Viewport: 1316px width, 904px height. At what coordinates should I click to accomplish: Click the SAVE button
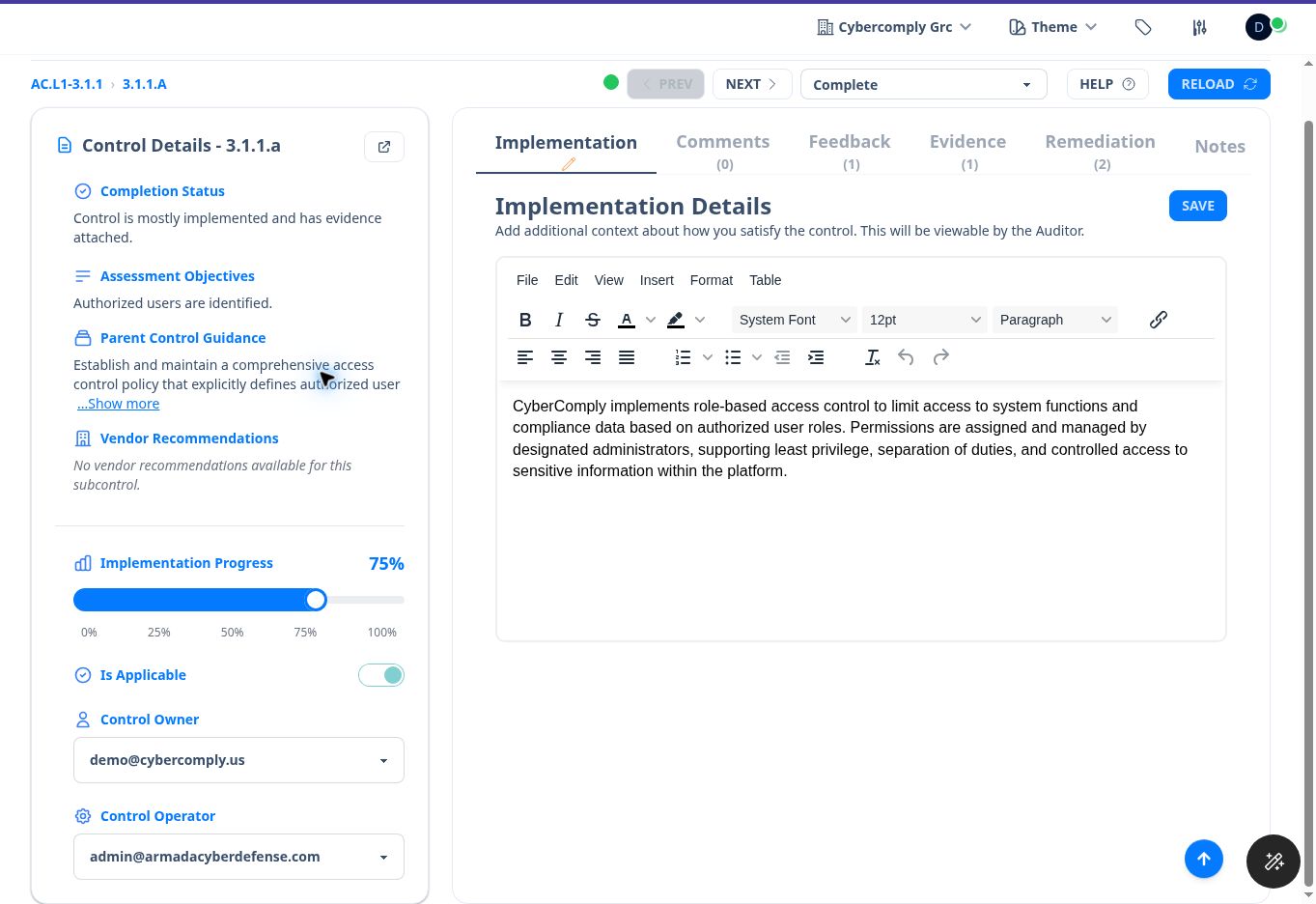(x=1198, y=206)
